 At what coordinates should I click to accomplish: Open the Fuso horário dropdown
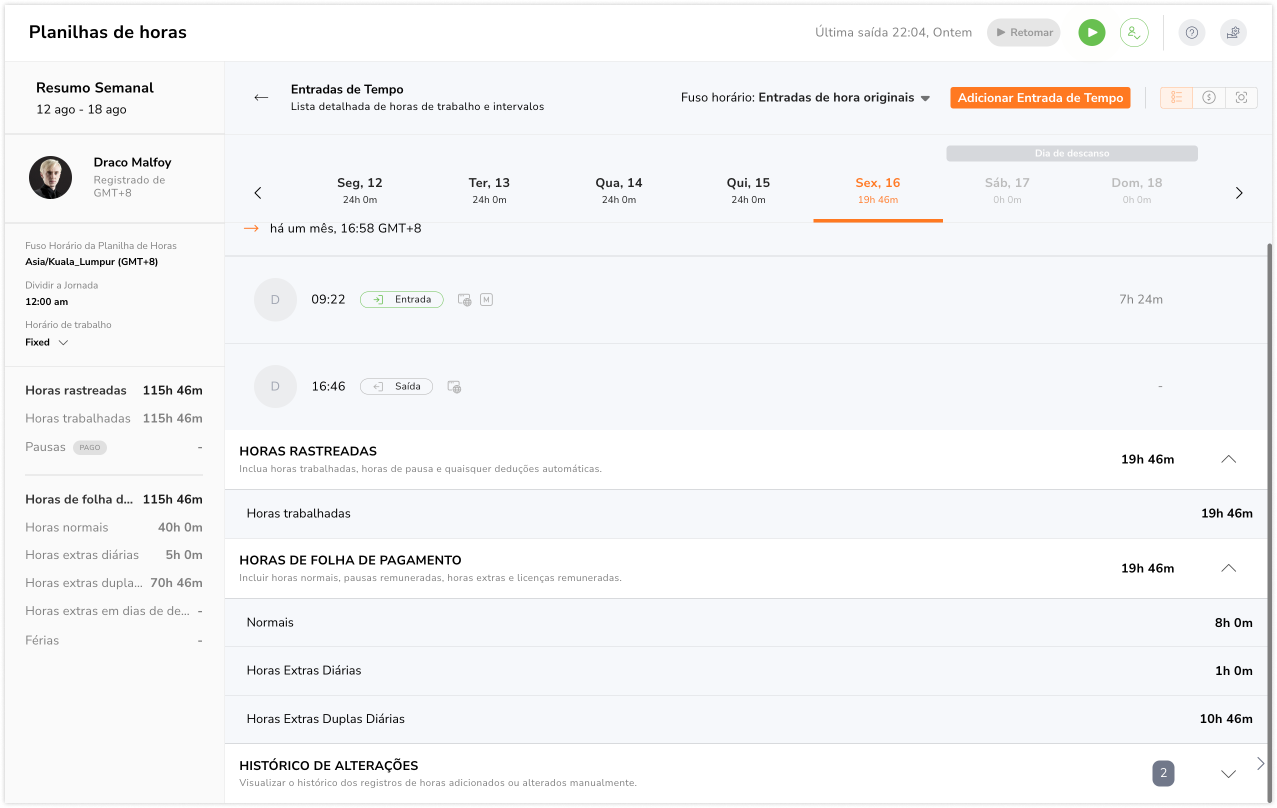(806, 98)
